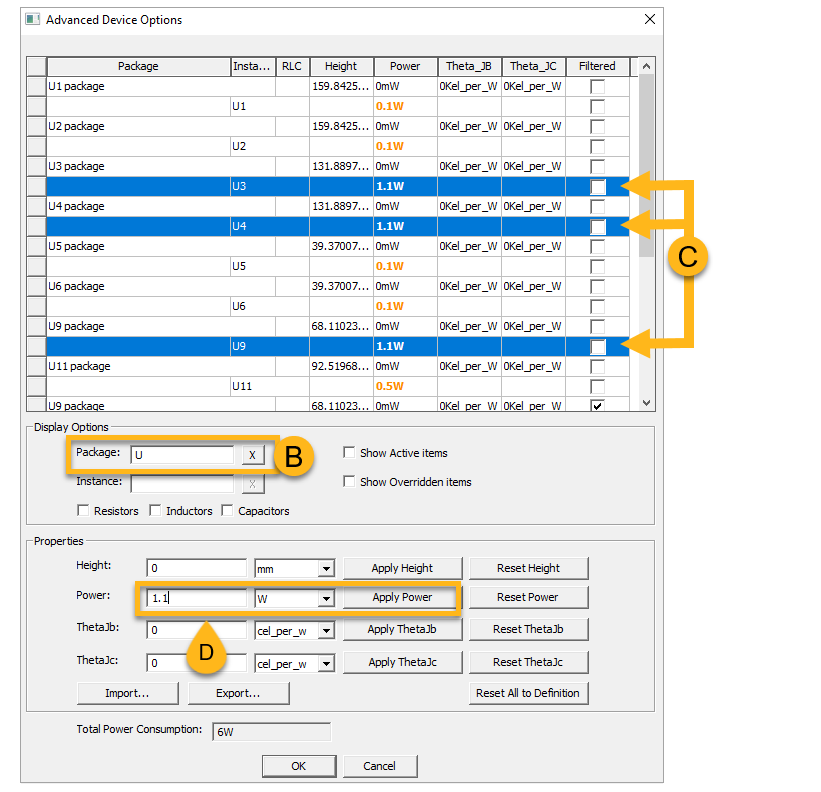Clear the Package filter with X button

252,455
